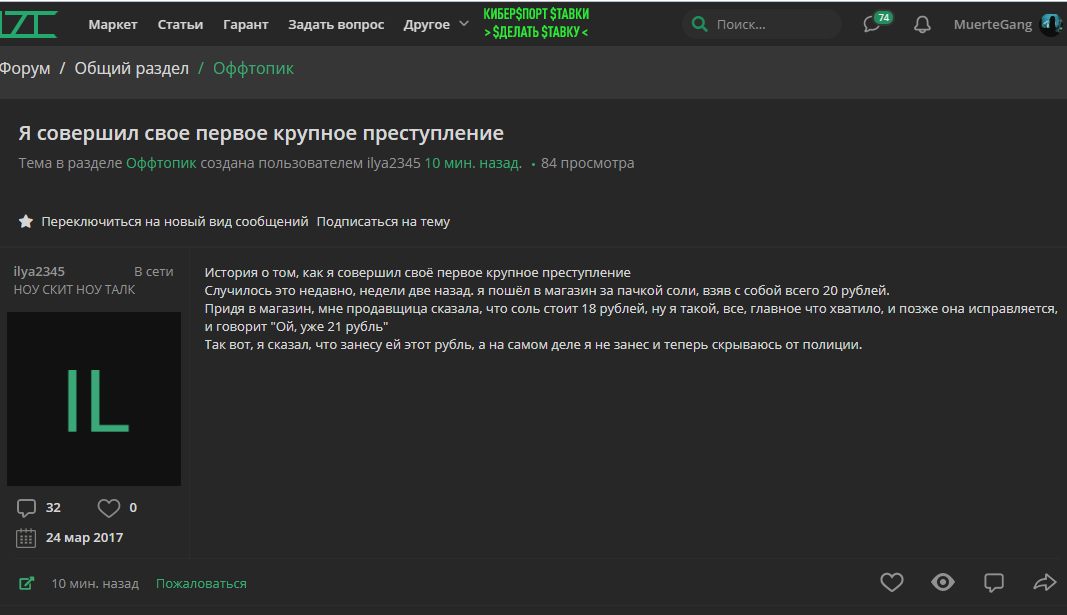Navigate to Общий раздел breadcrumb
The image size is (1067, 615).
131,68
